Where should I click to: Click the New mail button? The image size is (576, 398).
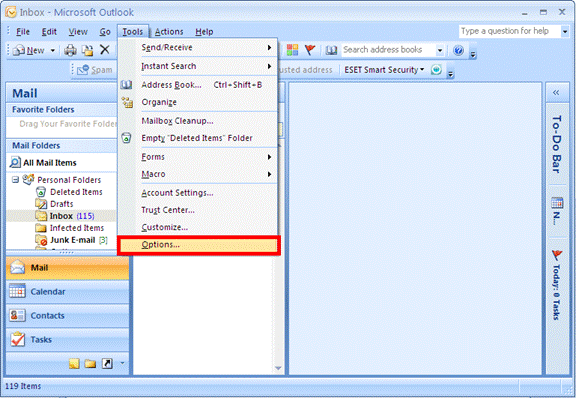click(29, 50)
